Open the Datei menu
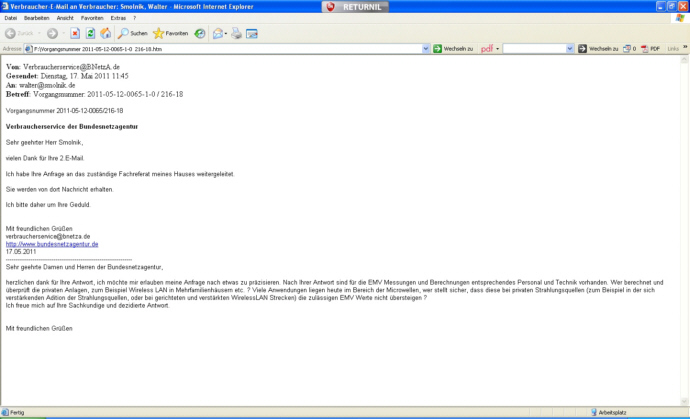Screen dimensions: 690x419 point(11,18)
